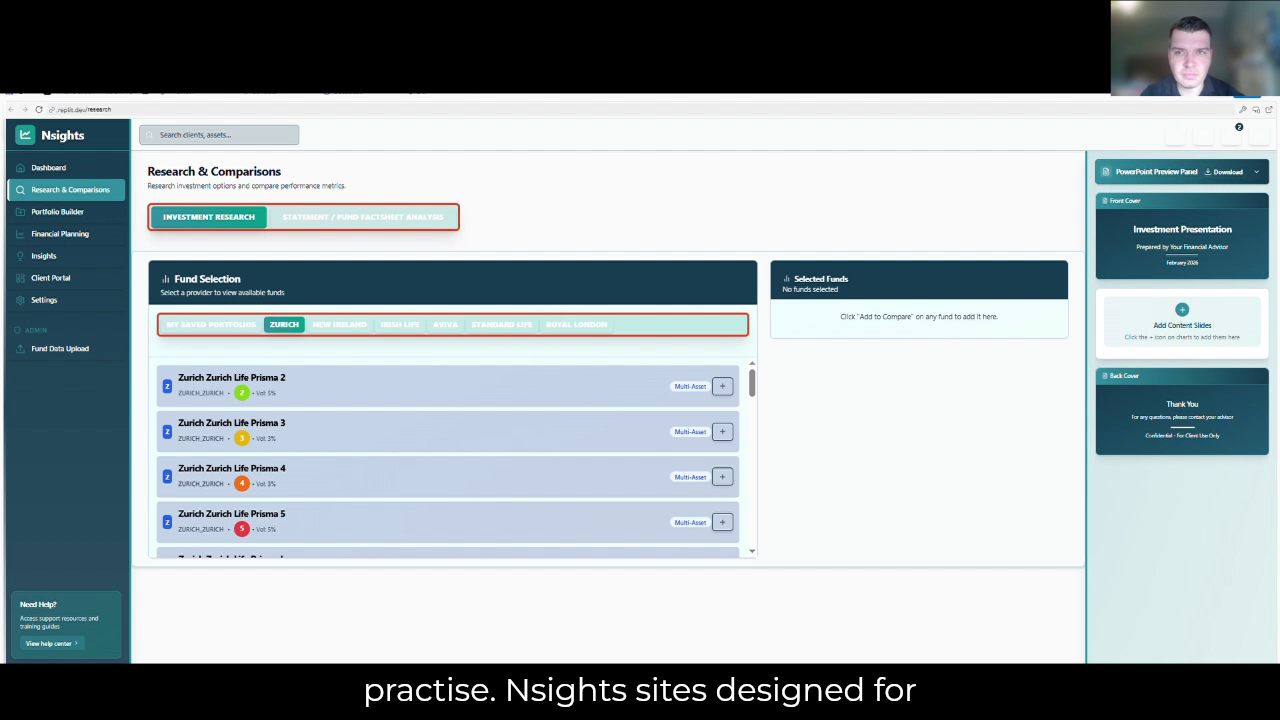1280x720 pixels.
Task: Click Fund Data Upload icon
Action: [20, 349]
